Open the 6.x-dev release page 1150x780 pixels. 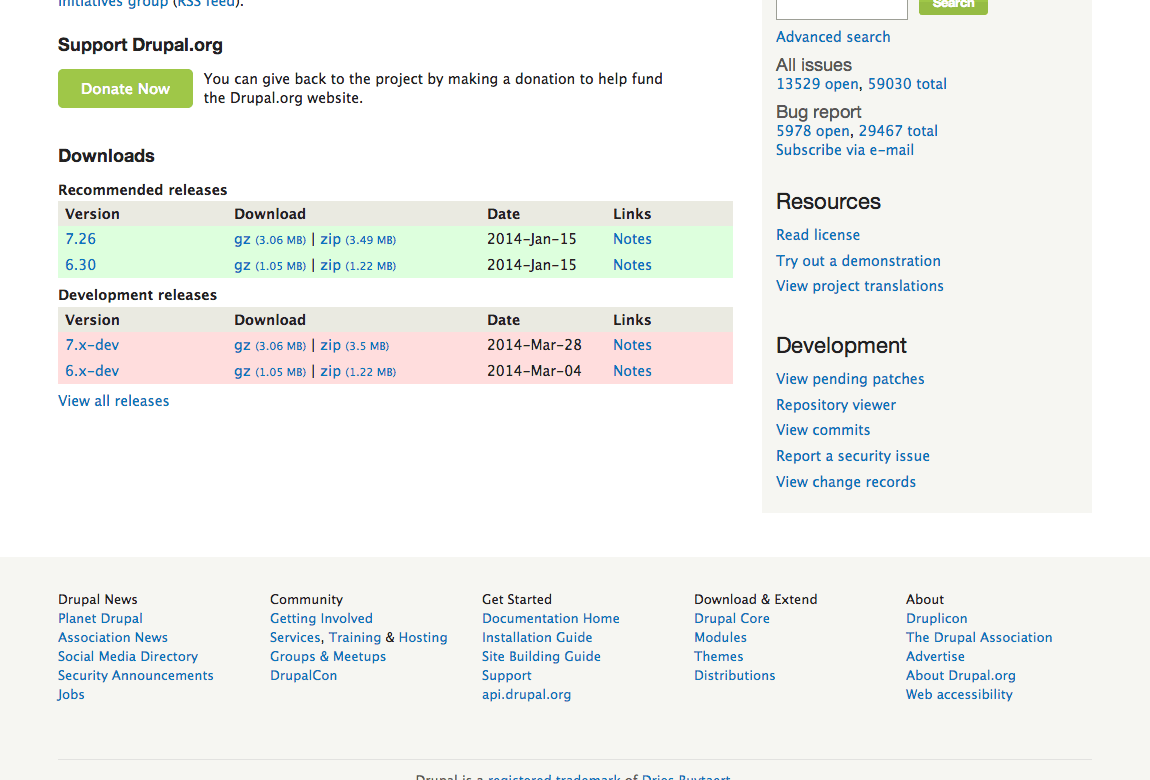[x=92, y=371]
